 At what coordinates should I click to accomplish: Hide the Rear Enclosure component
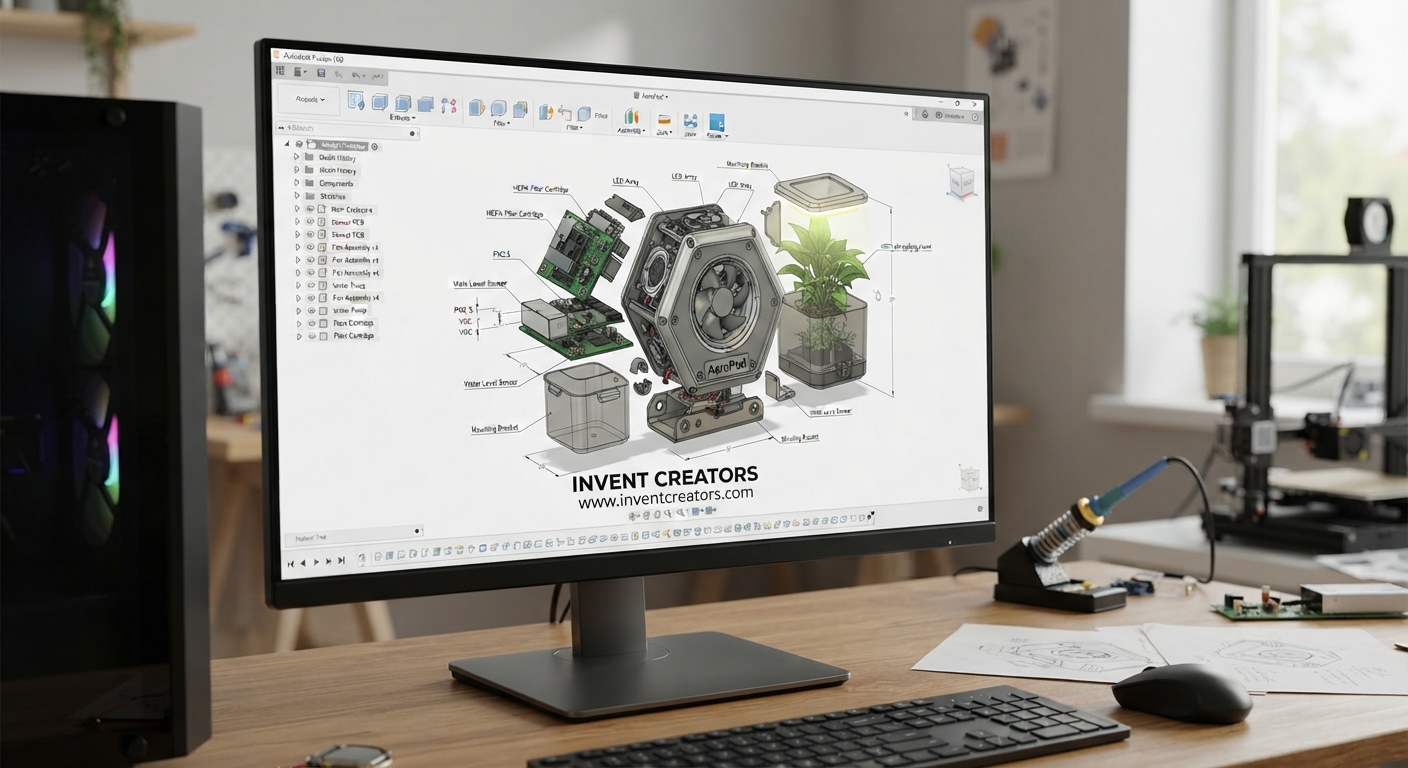click(x=310, y=209)
